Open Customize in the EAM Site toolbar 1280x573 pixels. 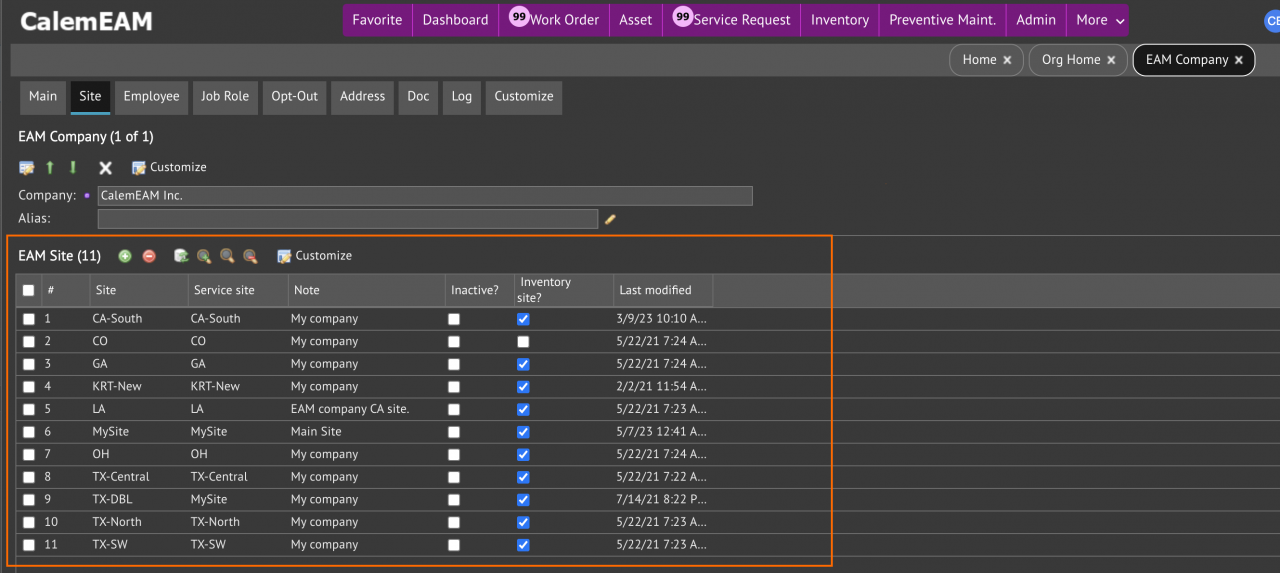click(x=315, y=256)
